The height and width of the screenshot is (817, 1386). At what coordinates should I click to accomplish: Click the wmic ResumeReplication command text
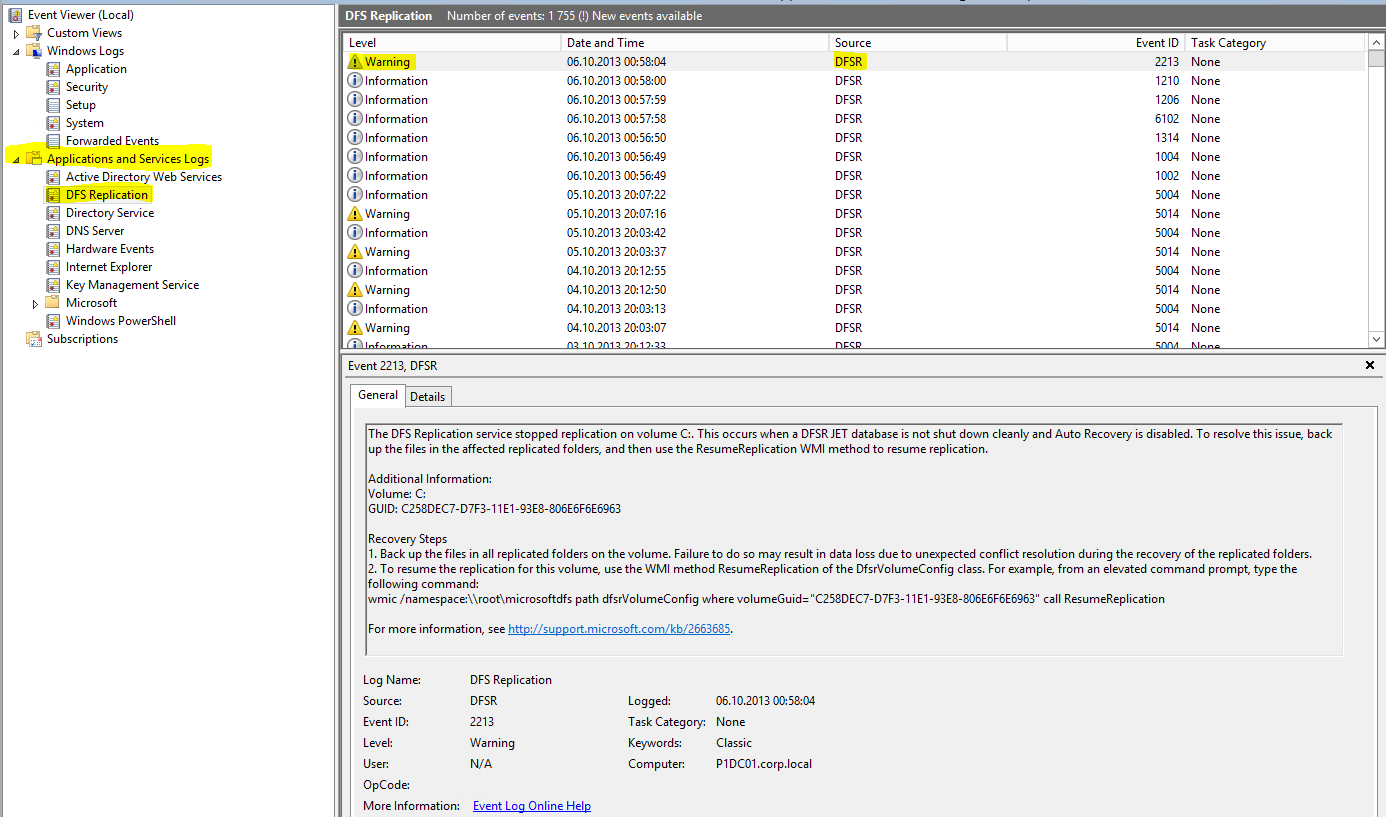tap(766, 599)
